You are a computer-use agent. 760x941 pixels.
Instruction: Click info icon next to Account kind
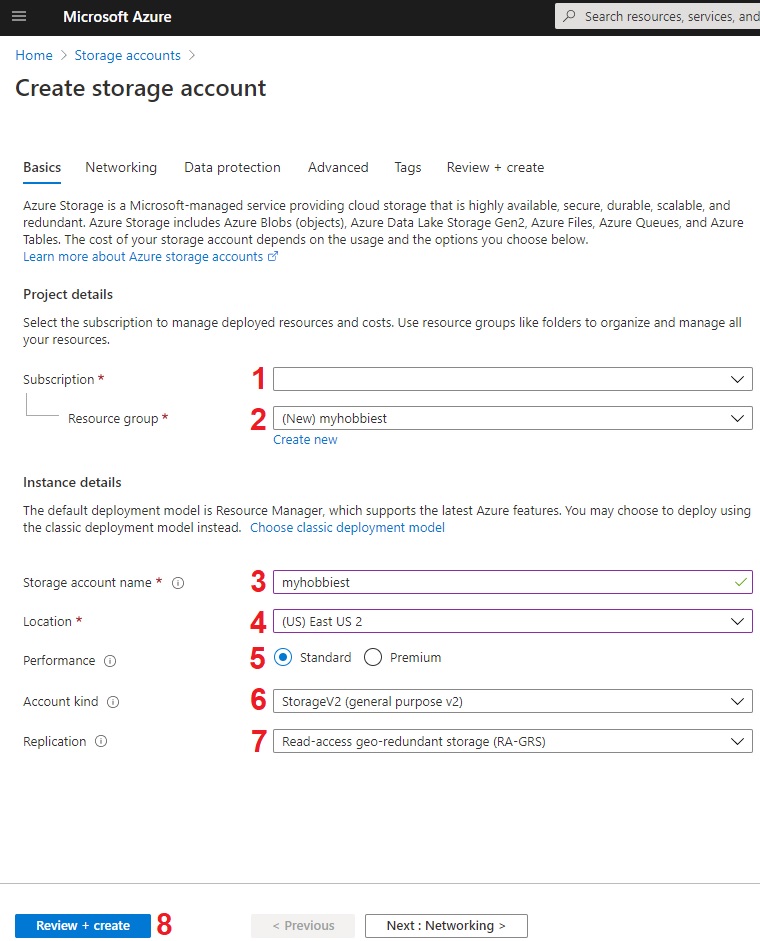point(113,702)
